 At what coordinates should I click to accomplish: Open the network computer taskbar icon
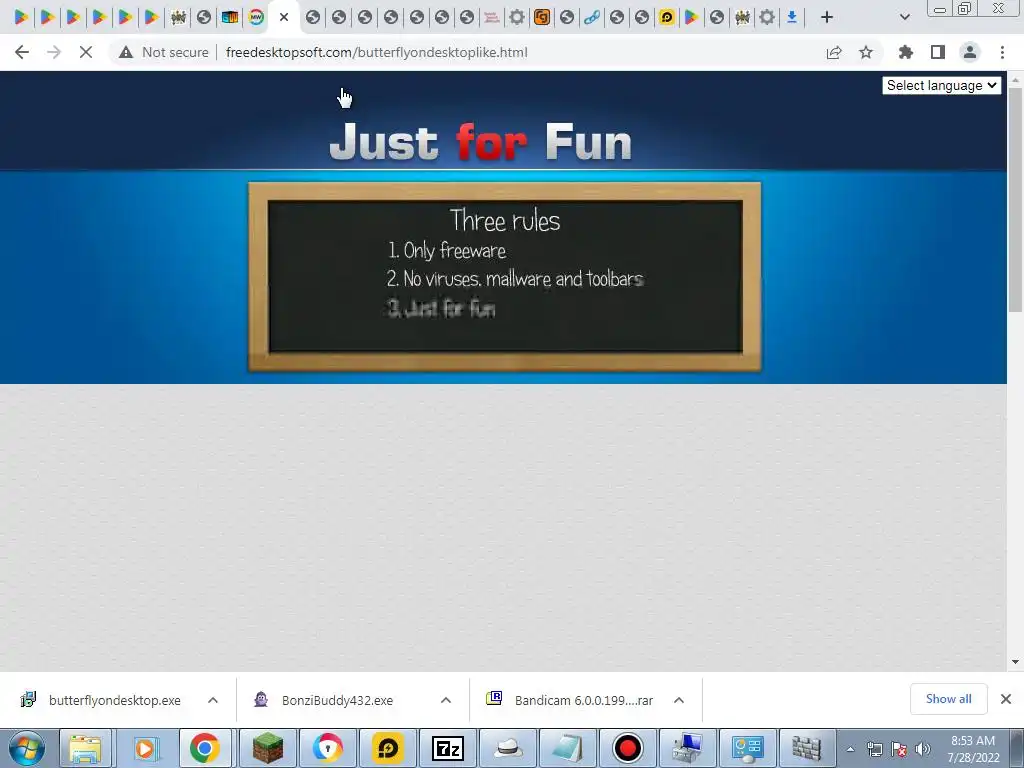pos(688,748)
